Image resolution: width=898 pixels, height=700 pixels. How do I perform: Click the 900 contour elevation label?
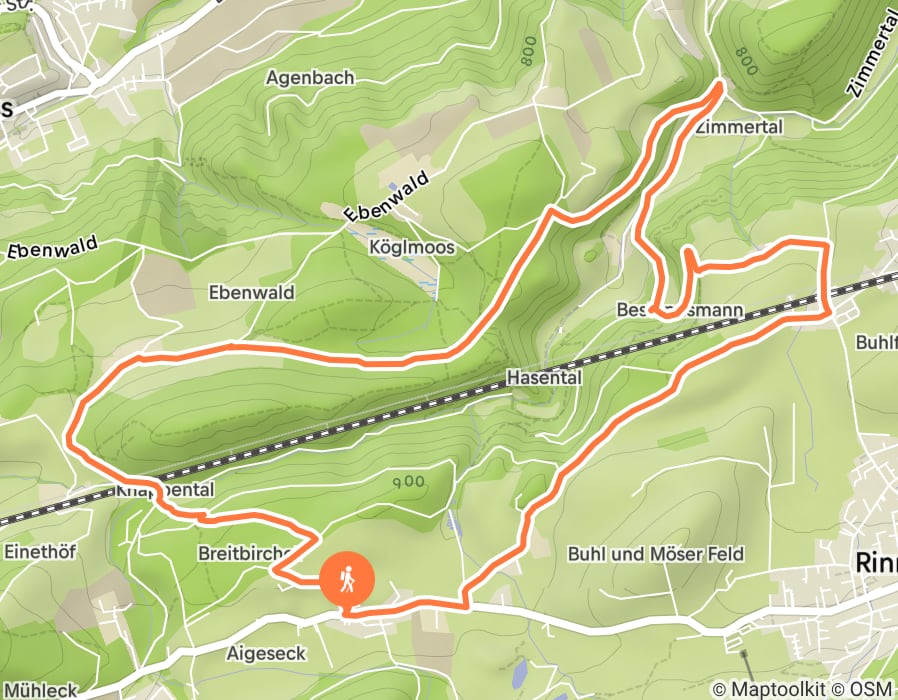[409, 481]
